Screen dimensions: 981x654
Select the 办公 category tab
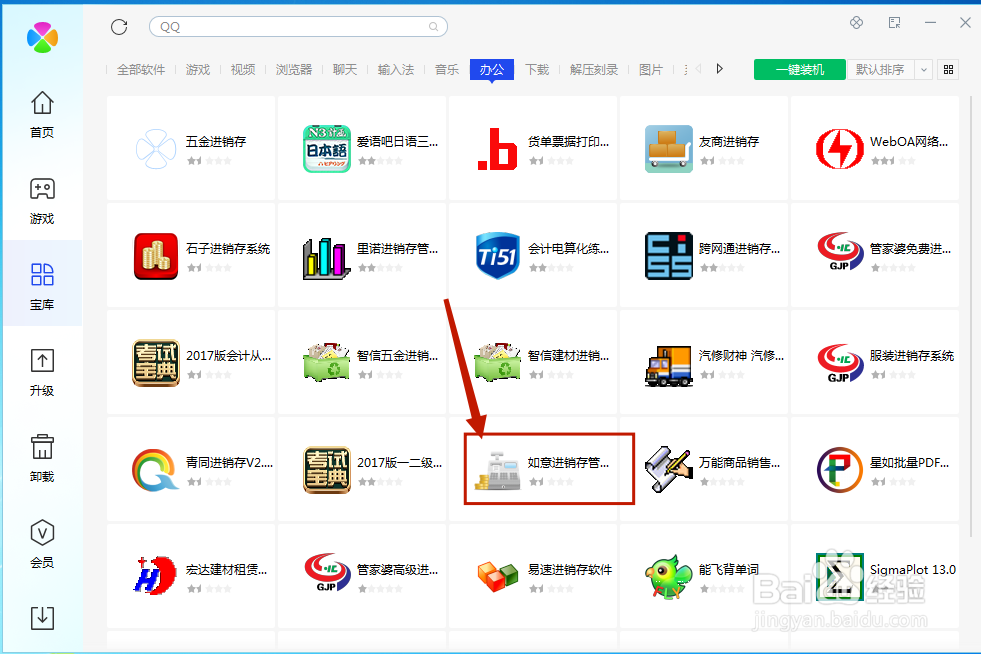[492, 69]
